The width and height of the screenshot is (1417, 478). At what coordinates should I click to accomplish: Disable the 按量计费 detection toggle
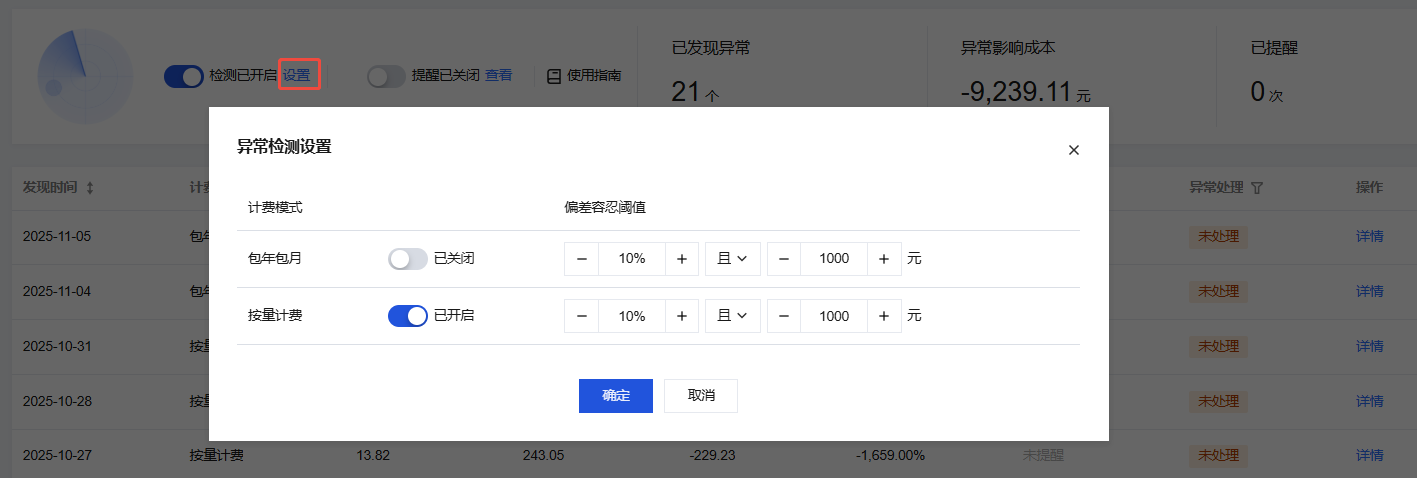[x=407, y=316]
